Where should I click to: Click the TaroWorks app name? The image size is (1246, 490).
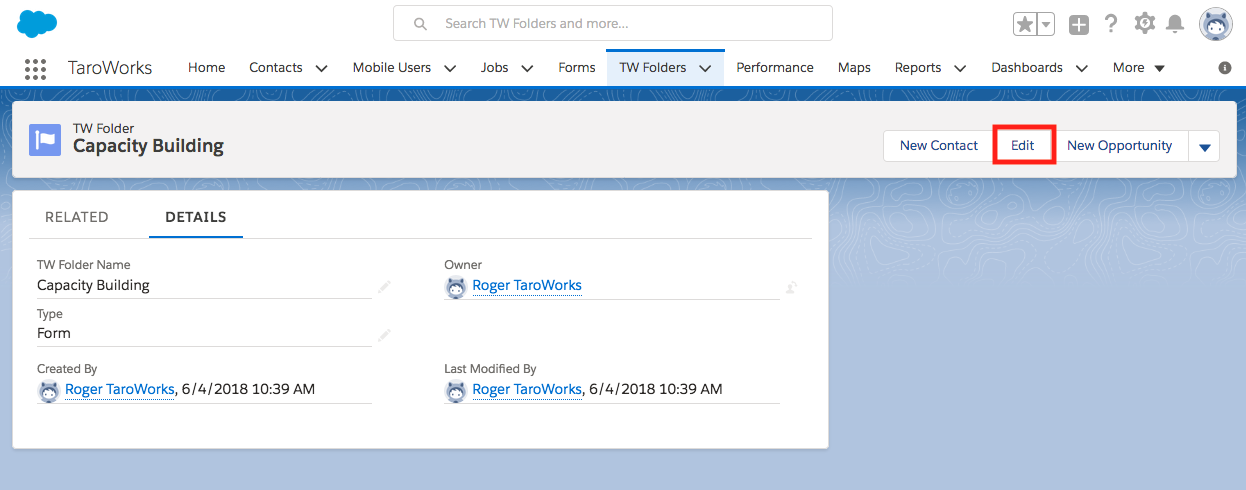[110, 68]
